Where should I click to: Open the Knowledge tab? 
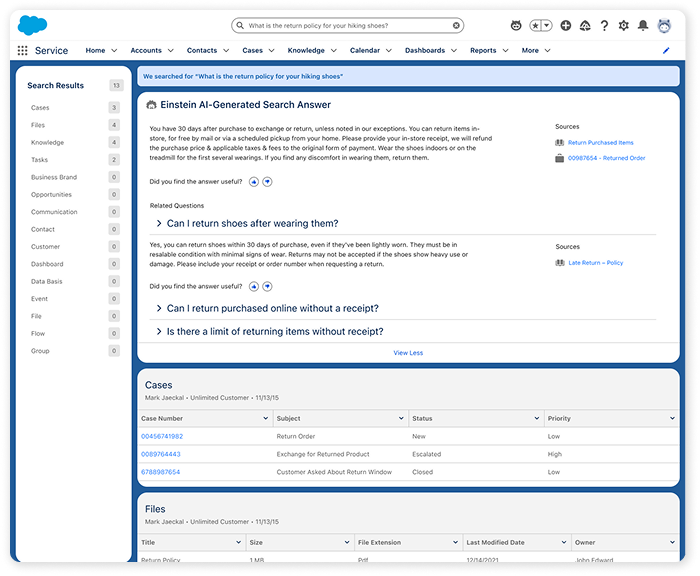click(306, 50)
